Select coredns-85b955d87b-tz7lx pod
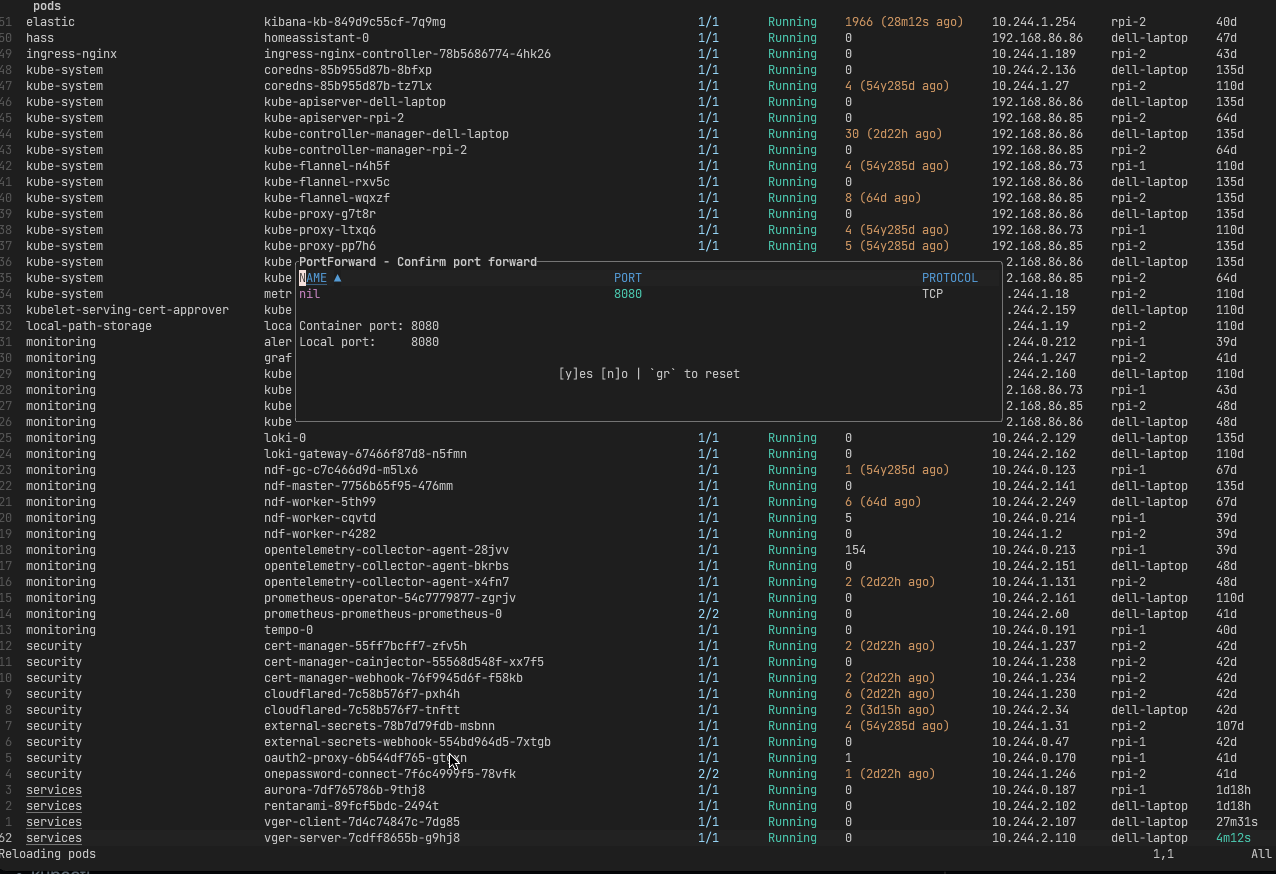1276x874 pixels. click(348, 86)
